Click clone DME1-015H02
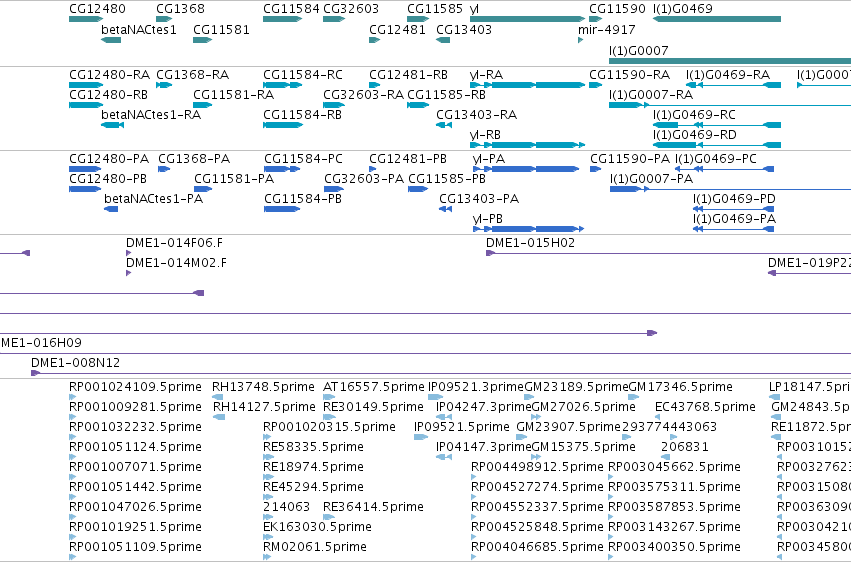This screenshot has height=562, width=851. tap(530, 242)
